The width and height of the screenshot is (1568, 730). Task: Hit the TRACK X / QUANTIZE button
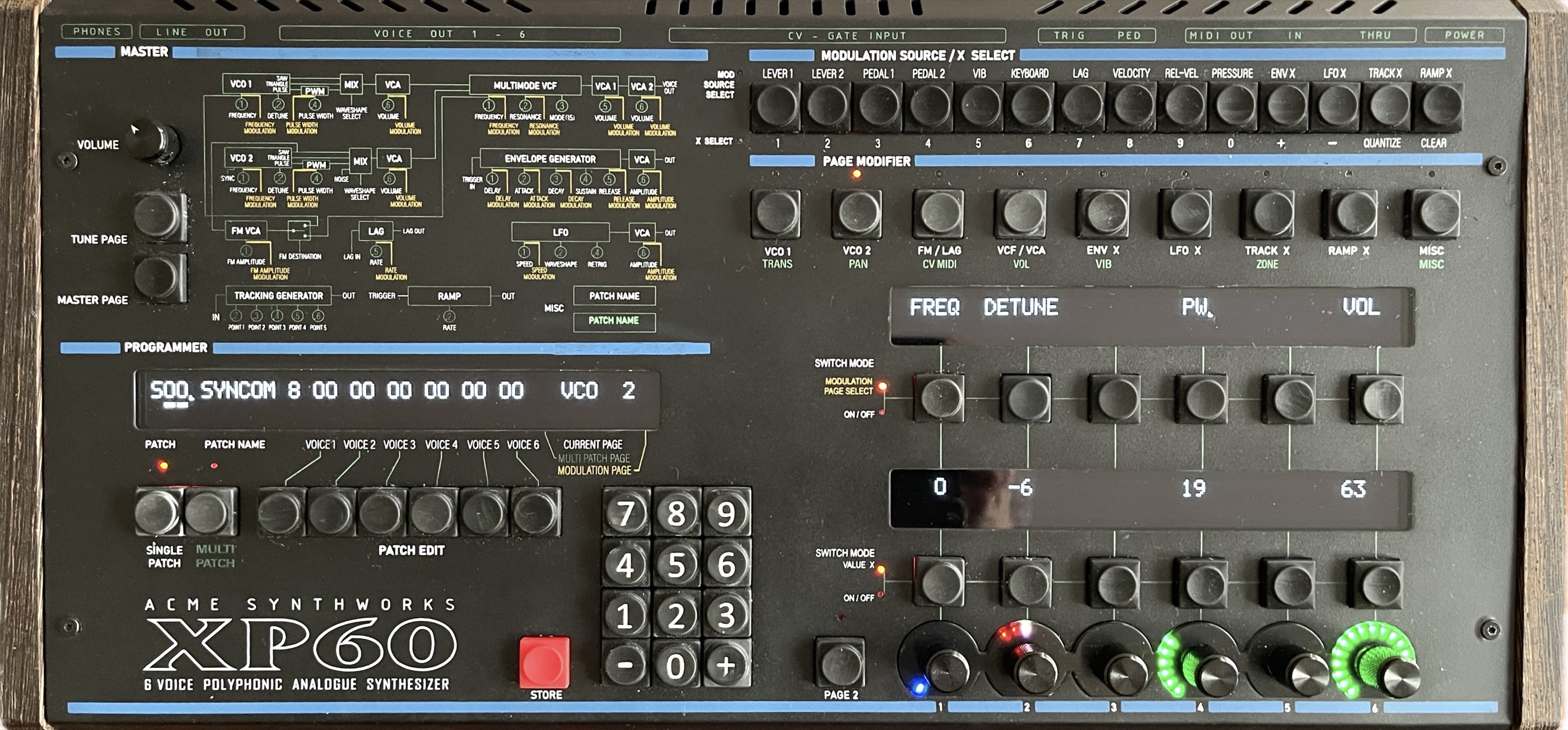(x=1387, y=107)
